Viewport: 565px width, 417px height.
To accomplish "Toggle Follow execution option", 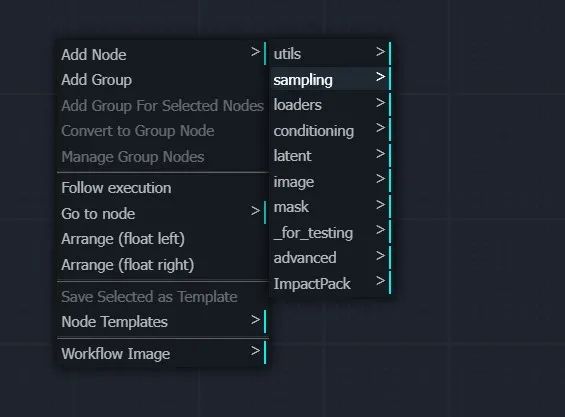I will tap(163, 188).
